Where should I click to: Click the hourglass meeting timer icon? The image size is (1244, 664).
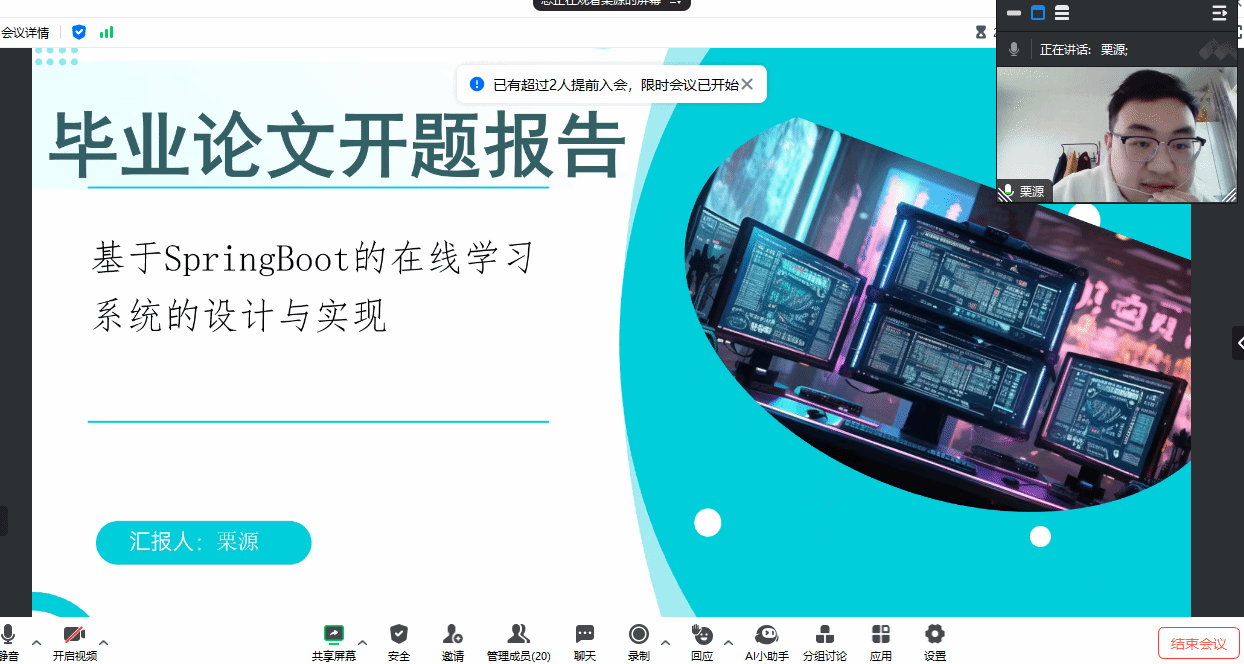(981, 32)
